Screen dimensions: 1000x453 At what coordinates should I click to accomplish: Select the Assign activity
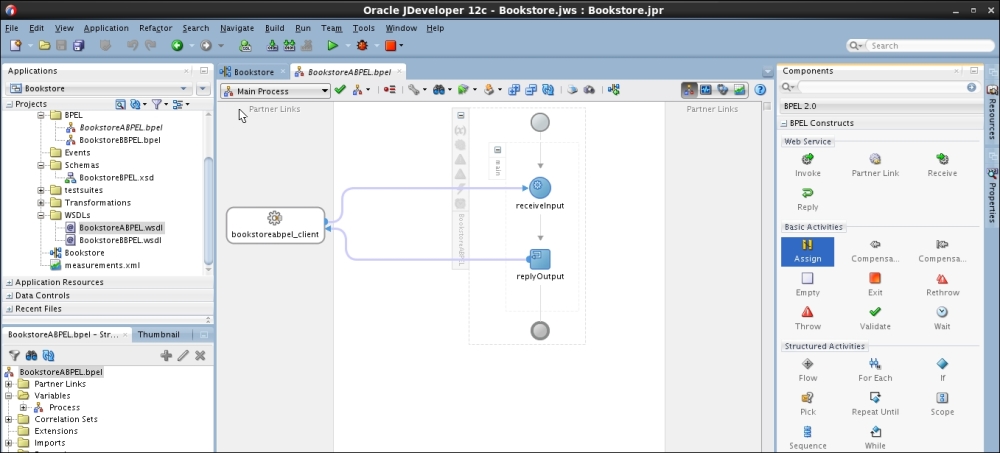point(807,251)
